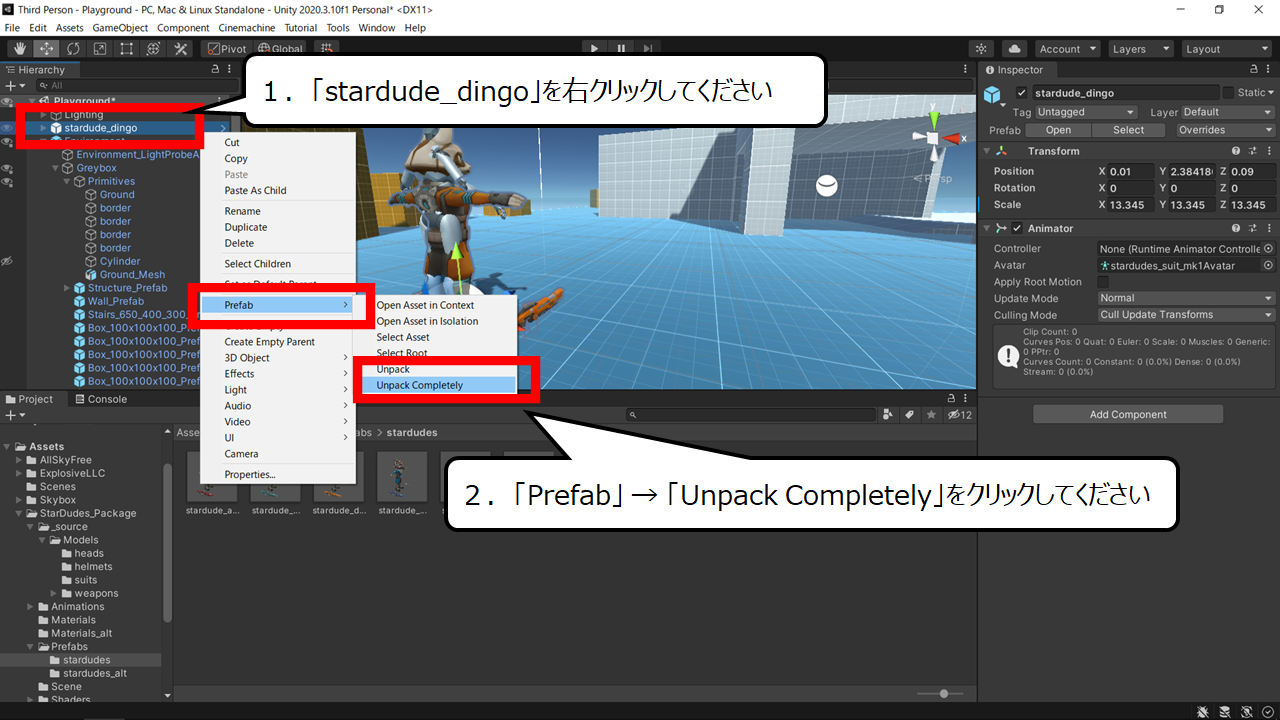The height and width of the screenshot is (720, 1280).
Task: Collapse the Transform component foldout
Action: (988, 151)
